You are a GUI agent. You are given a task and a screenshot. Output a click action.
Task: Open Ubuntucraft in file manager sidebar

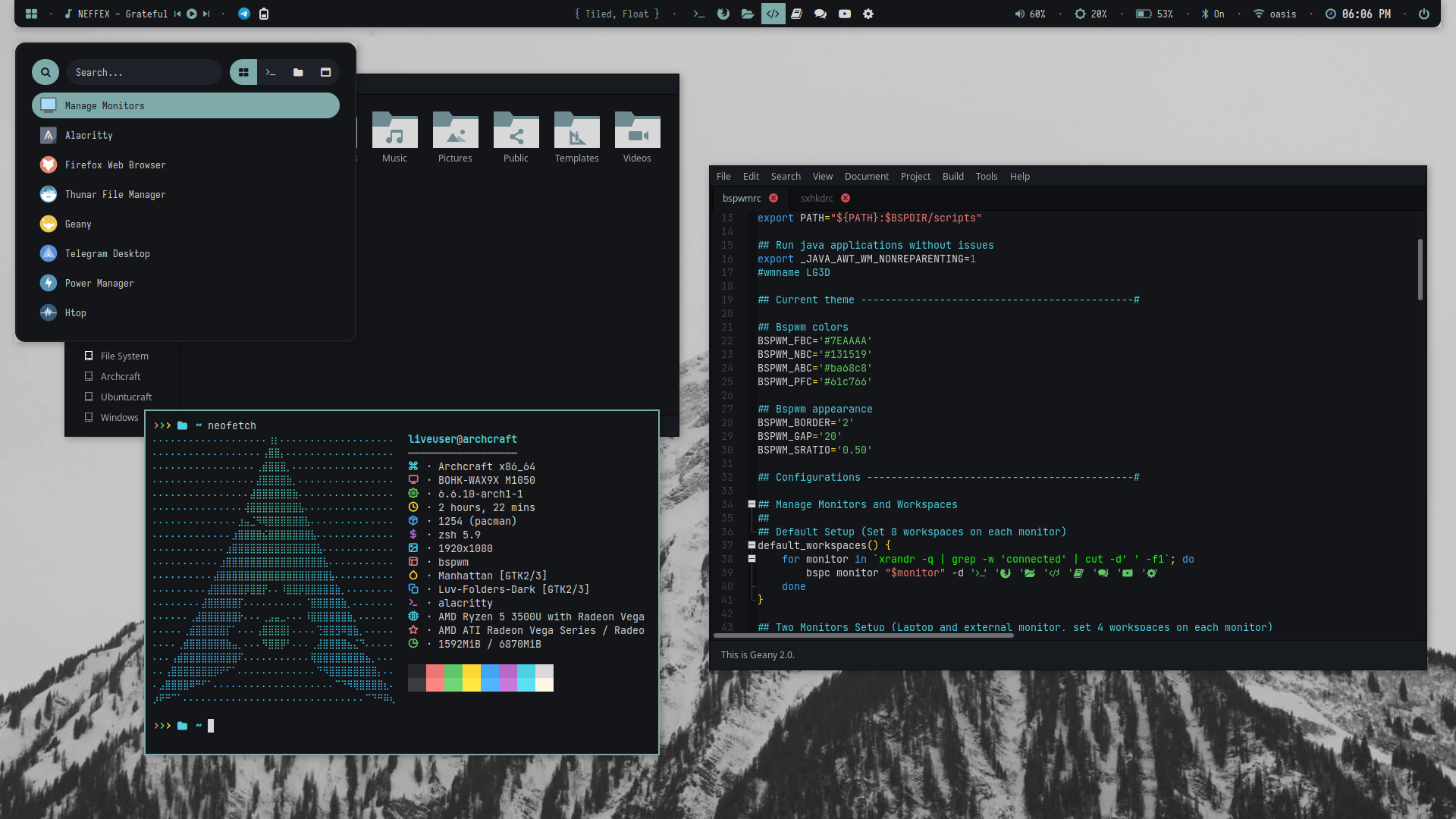coord(126,397)
